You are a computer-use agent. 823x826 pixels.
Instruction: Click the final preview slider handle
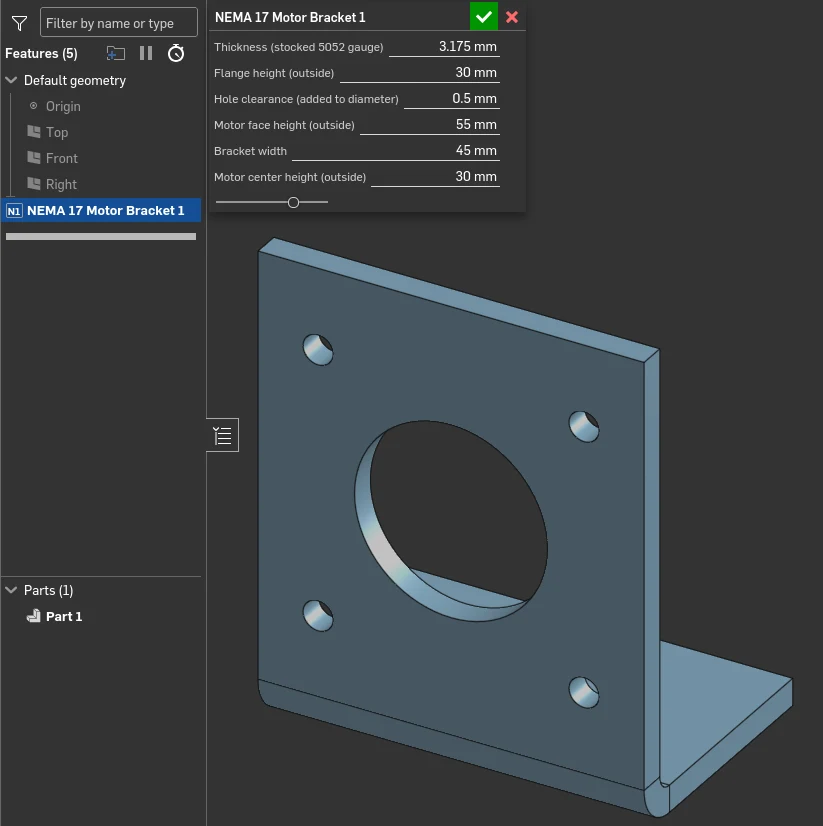pos(293,202)
